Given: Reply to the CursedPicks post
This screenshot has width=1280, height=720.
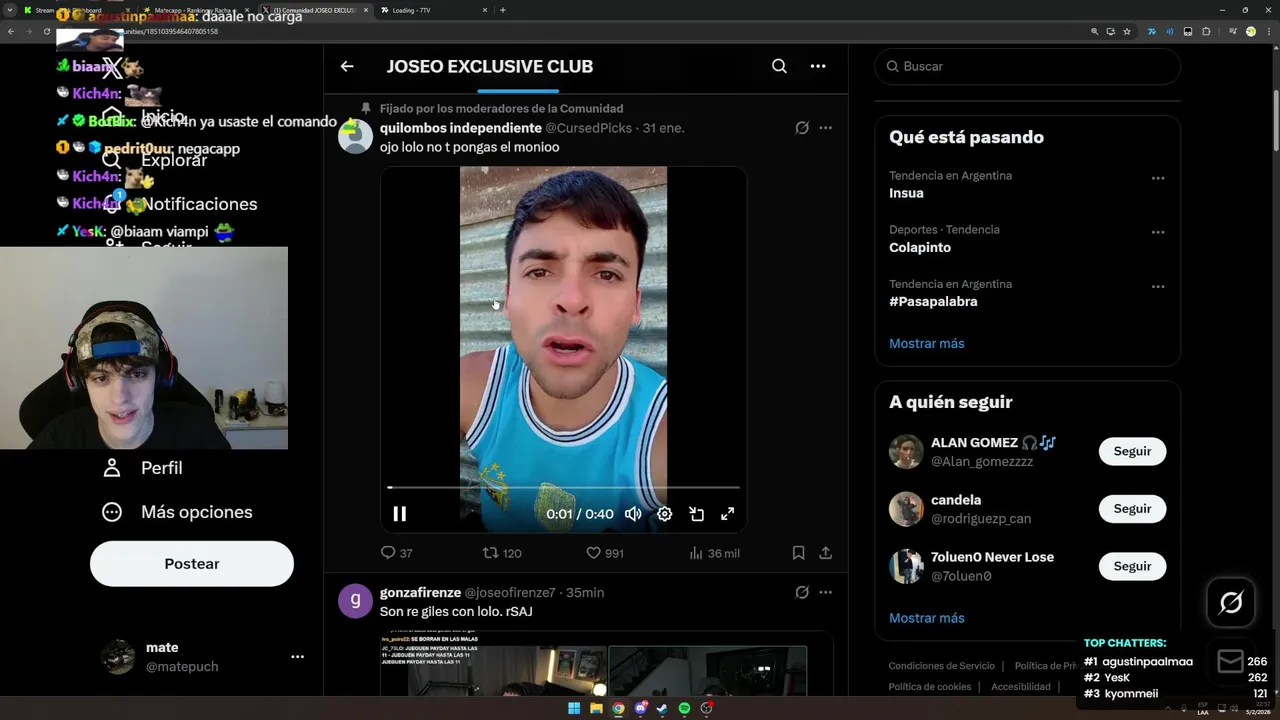Looking at the screenshot, I should pyautogui.click(x=396, y=553).
